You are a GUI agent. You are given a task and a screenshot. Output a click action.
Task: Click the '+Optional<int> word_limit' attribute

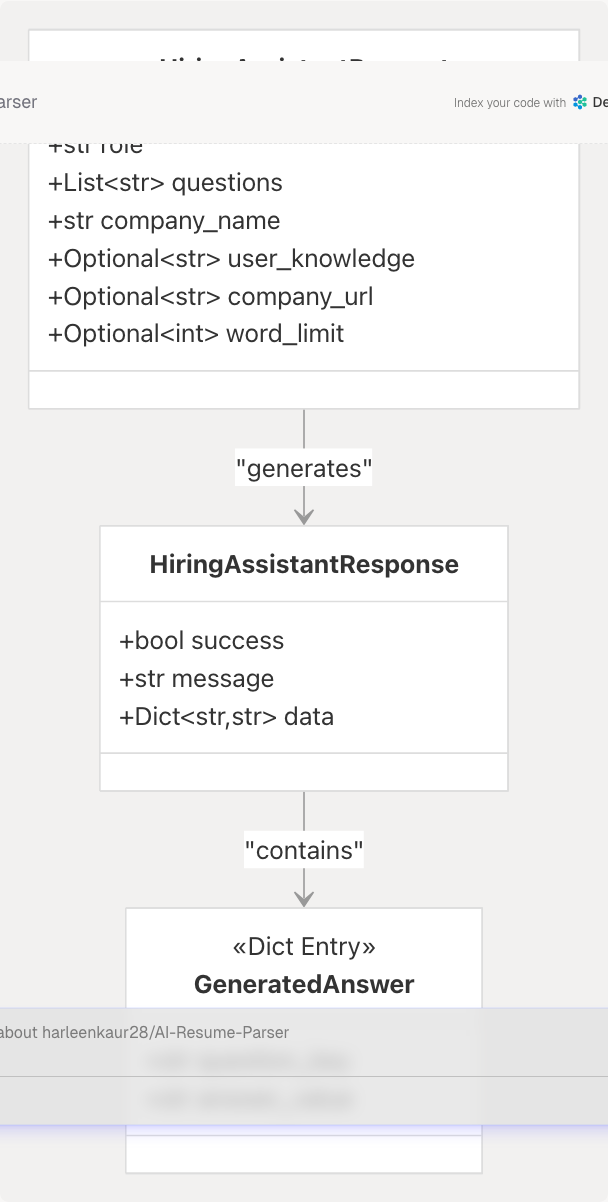(196, 334)
